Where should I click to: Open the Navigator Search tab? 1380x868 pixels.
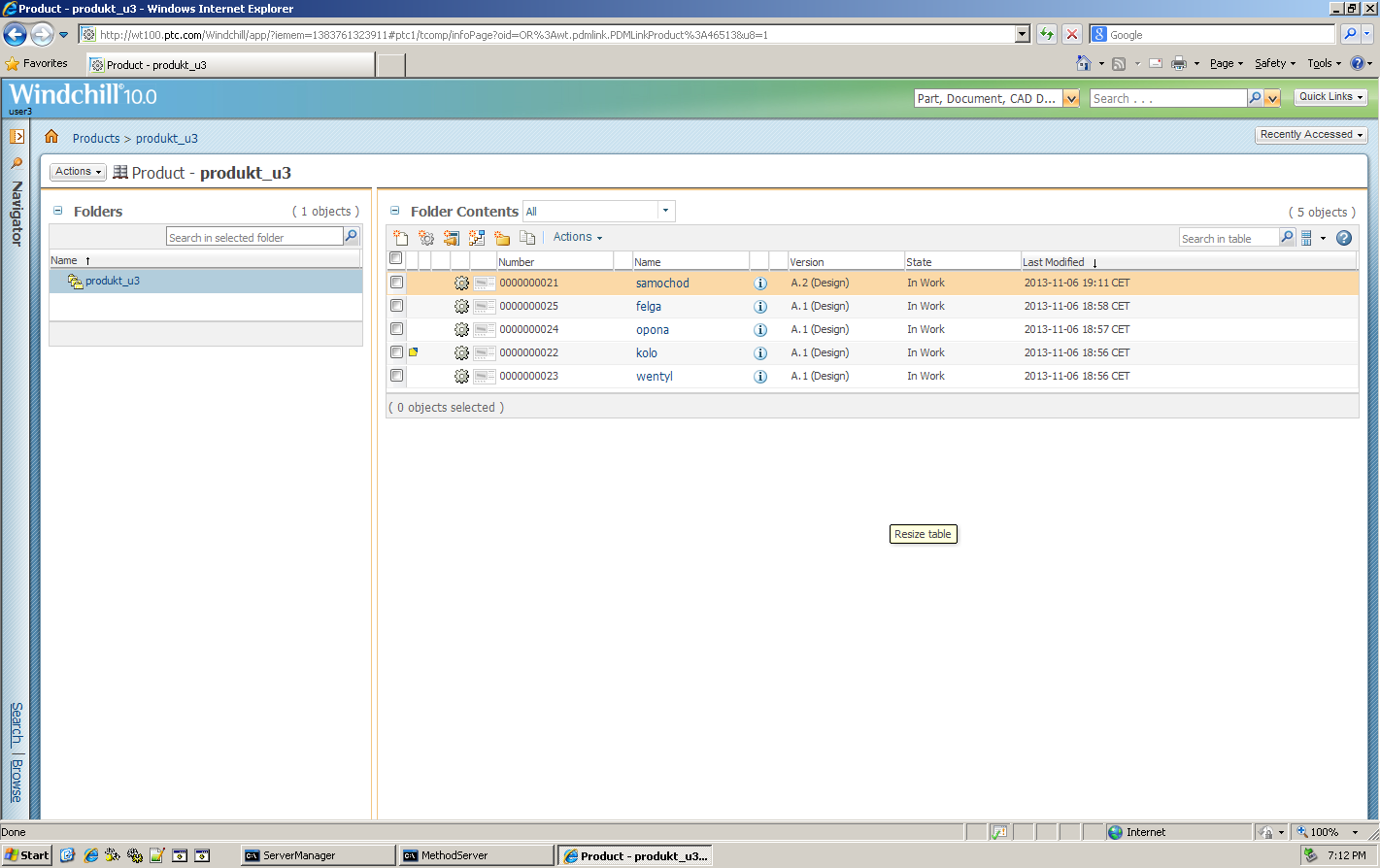point(17,723)
